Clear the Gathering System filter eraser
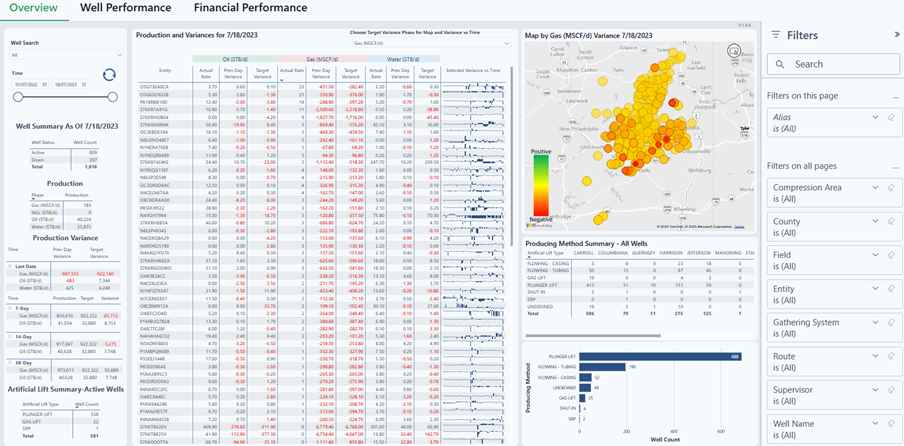The height and width of the screenshot is (446, 904). click(x=891, y=323)
